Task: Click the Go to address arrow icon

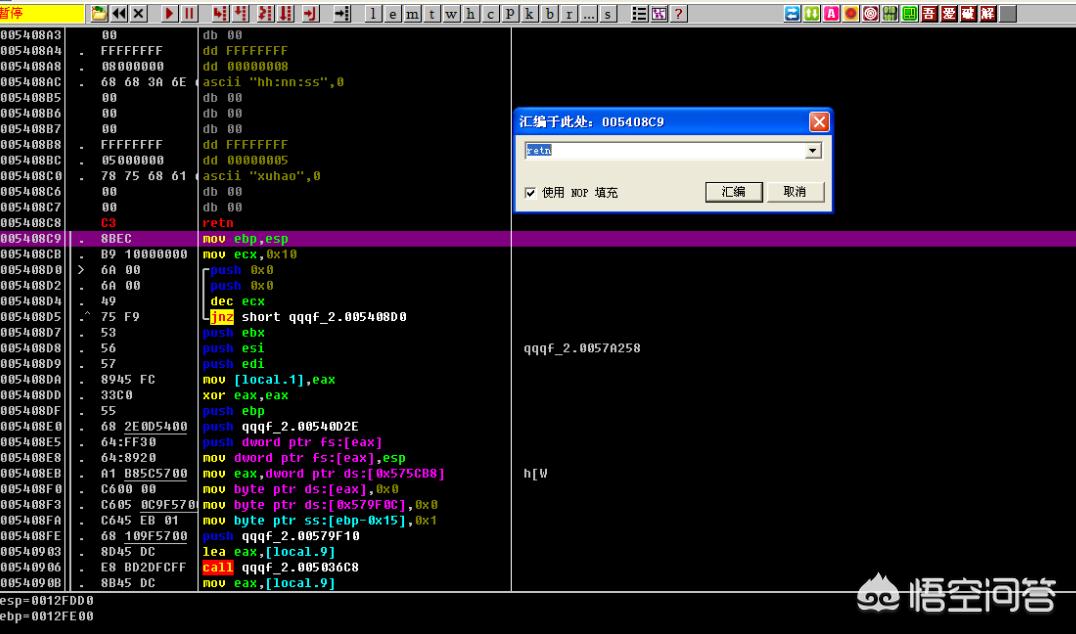Action: point(342,13)
